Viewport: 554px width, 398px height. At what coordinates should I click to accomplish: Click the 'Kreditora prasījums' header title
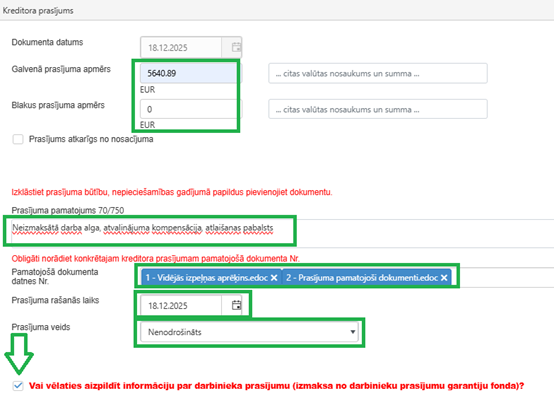[x=38, y=11]
